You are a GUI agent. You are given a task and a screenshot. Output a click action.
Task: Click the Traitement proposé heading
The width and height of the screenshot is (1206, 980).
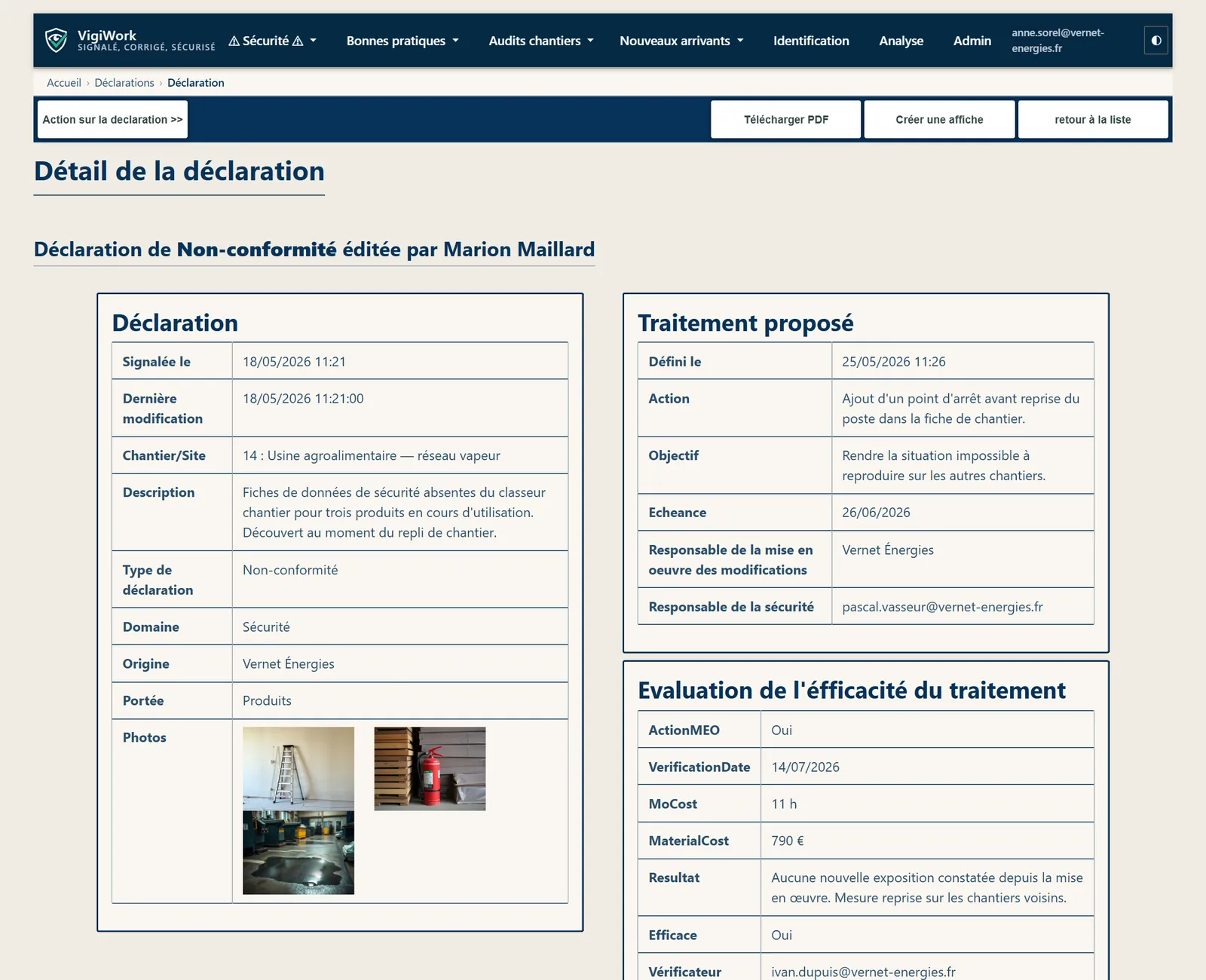745,323
